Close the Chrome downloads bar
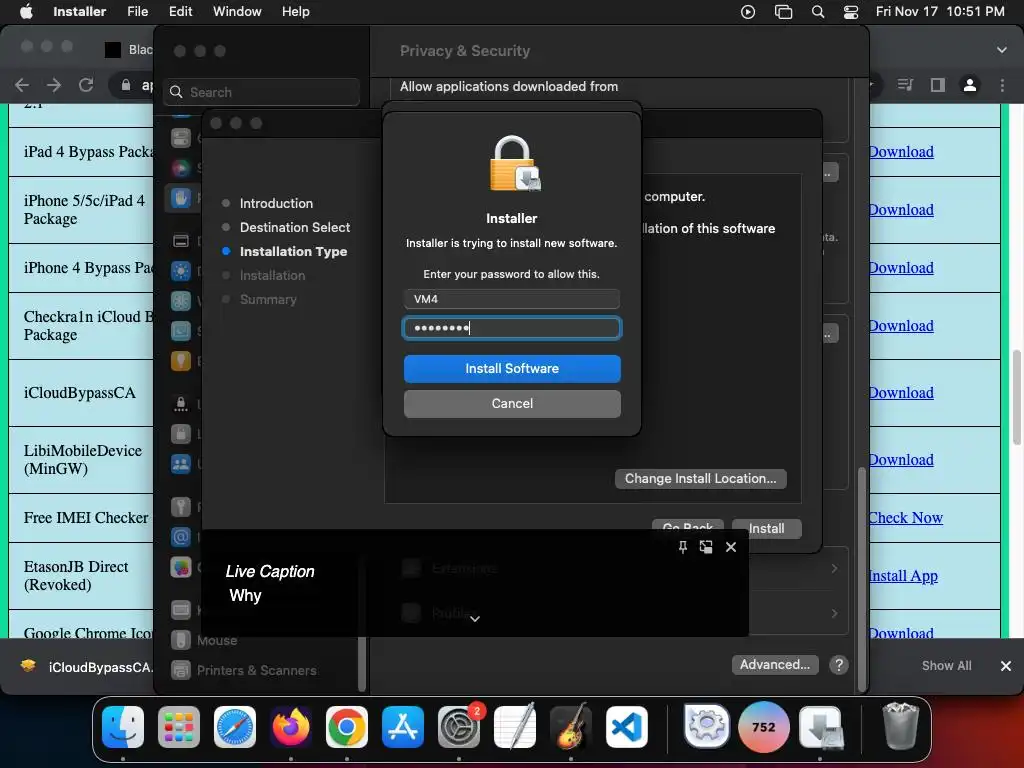This screenshot has width=1024, height=768. (x=1006, y=665)
